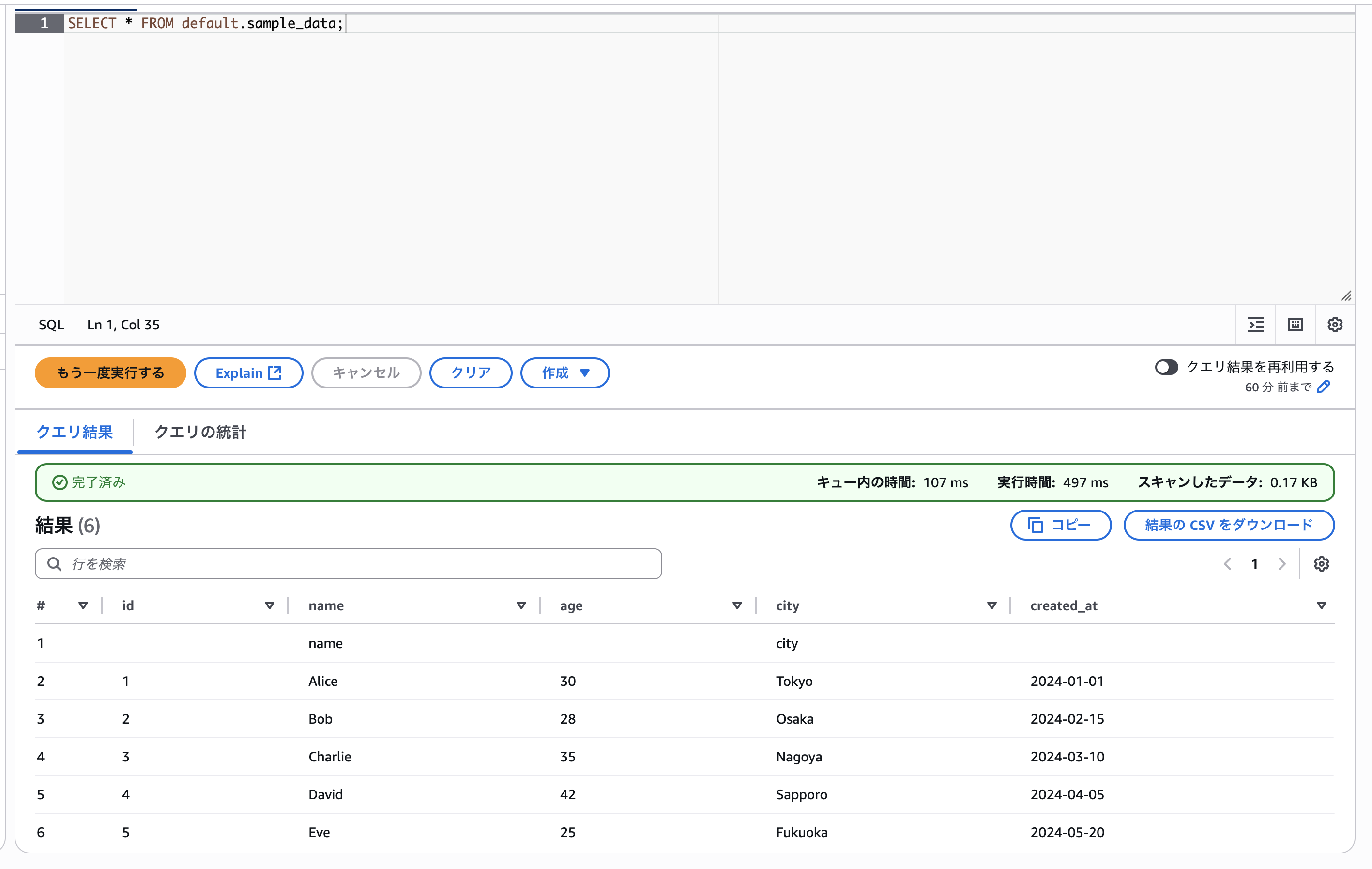Click the Fukuoka city cell
Viewport: 1372px width, 869px height.
pos(802,833)
